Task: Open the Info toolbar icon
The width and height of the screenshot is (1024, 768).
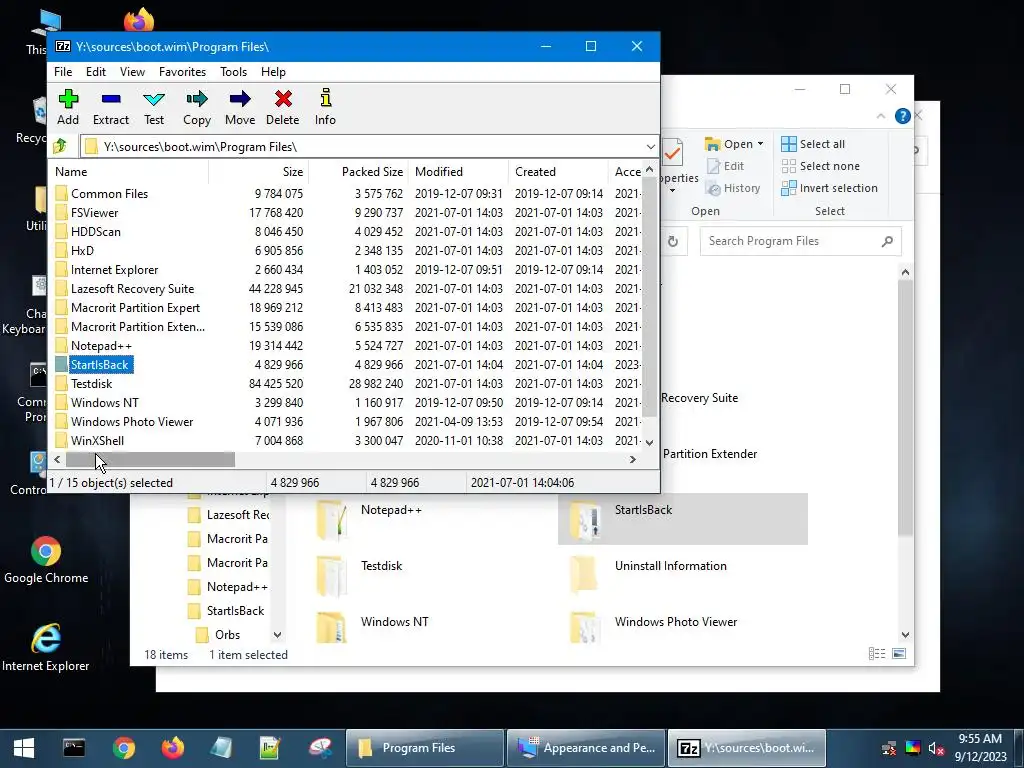Action: coord(325,107)
